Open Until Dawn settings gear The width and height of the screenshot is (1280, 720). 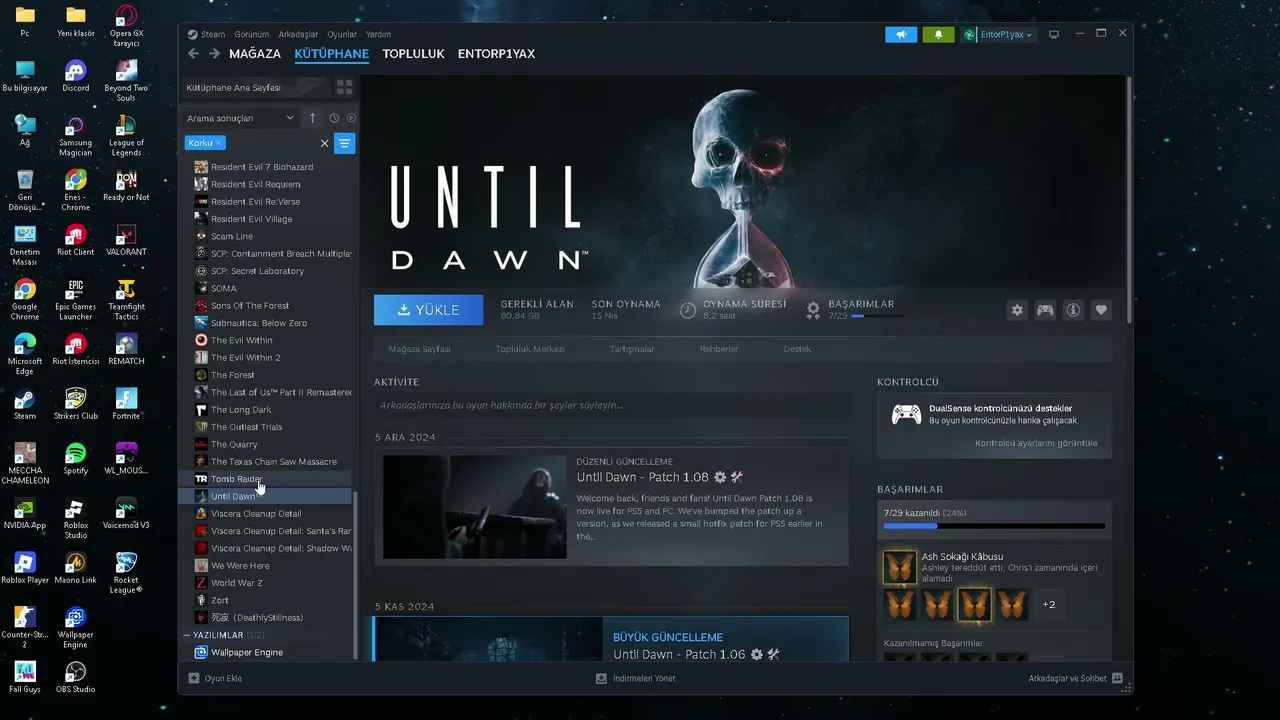(x=1017, y=310)
